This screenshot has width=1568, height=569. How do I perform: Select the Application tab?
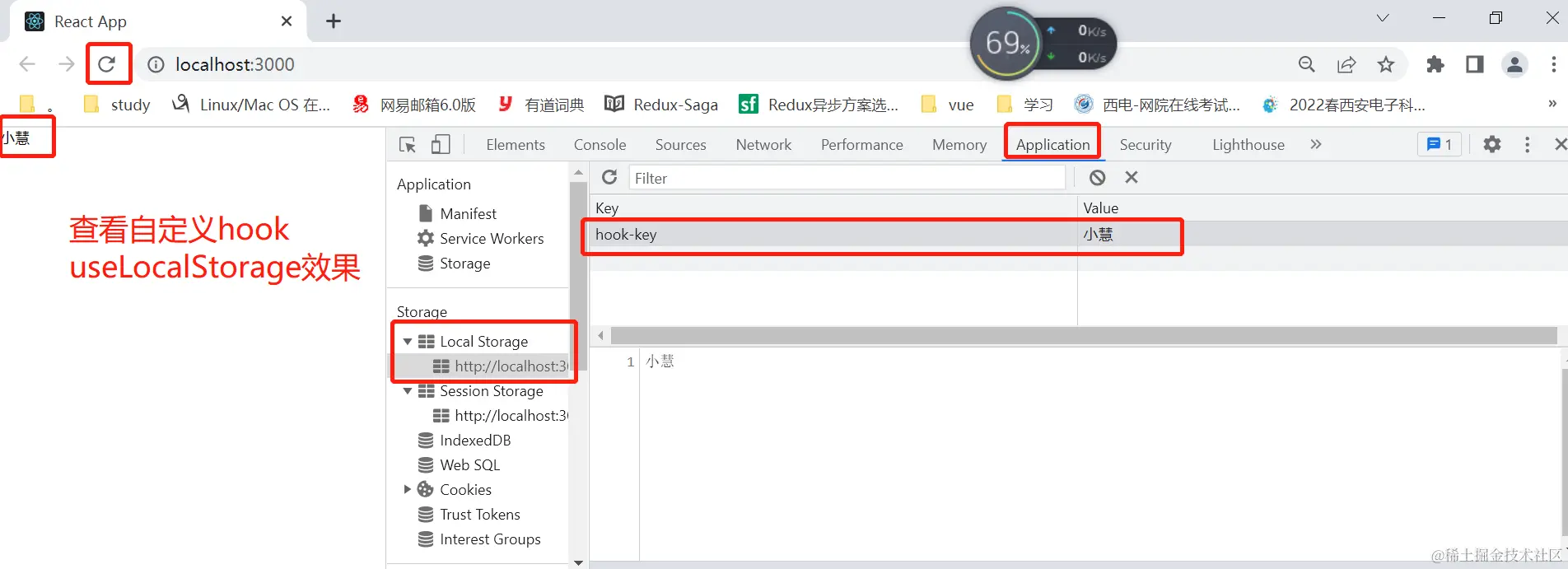[1052, 145]
